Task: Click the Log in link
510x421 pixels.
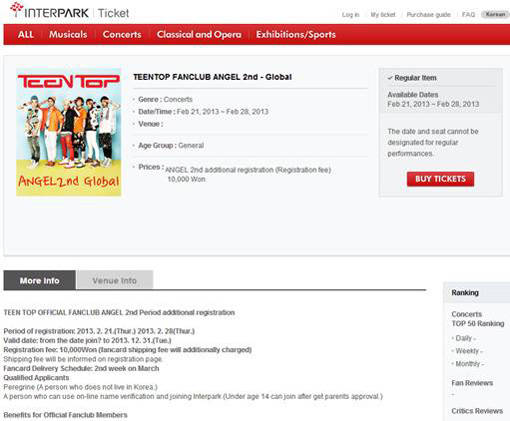Action: click(351, 15)
